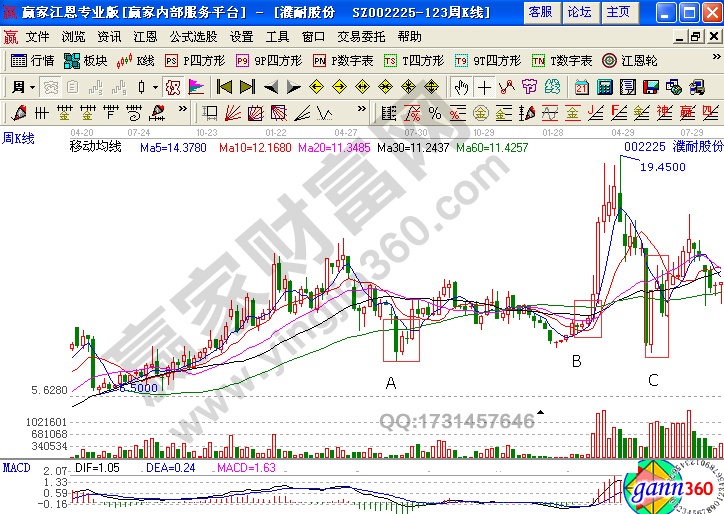Click the calendar date icon in toolbar
Viewport: 724px width, 514px height.
tap(582, 87)
